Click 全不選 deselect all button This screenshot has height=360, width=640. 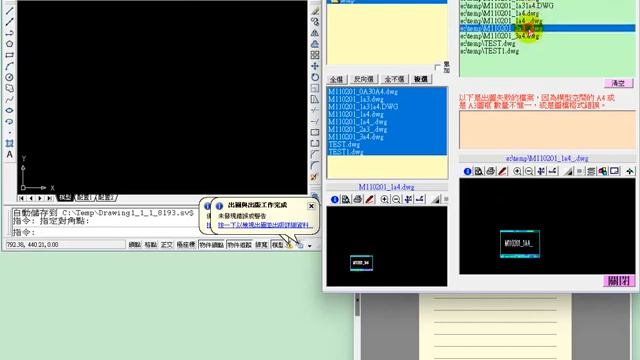tap(394, 79)
